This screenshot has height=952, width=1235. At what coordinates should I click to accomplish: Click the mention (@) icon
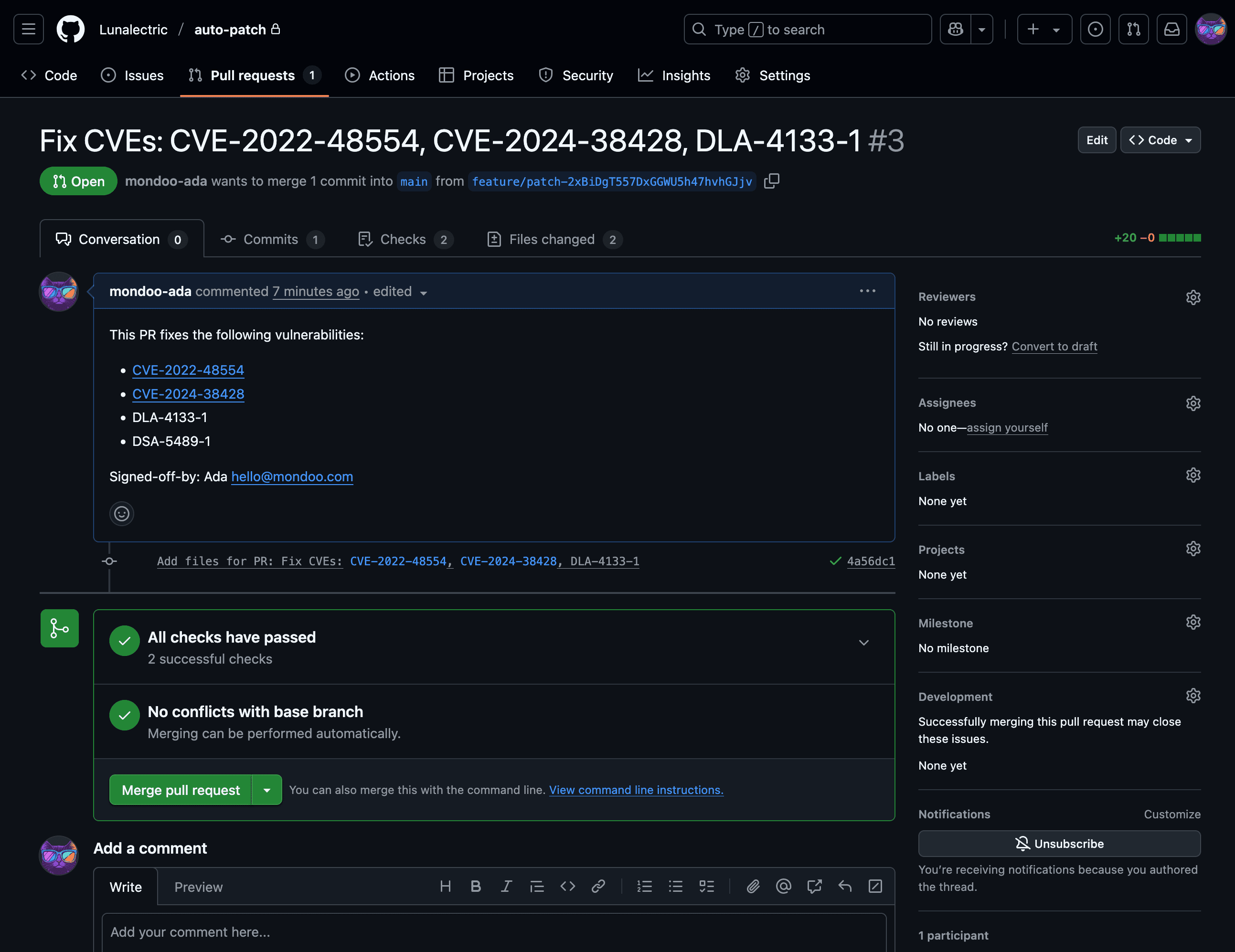click(x=783, y=887)
